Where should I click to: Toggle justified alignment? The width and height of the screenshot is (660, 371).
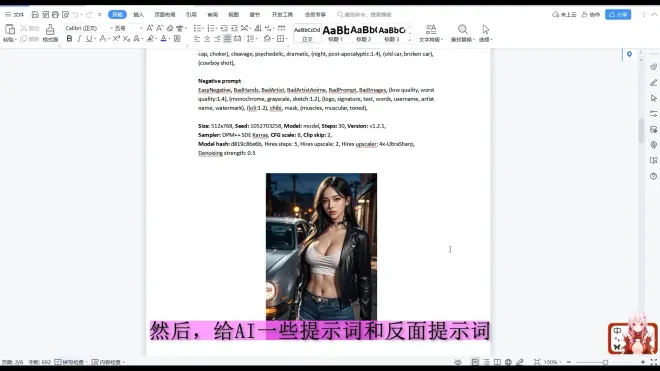click(227, 39)
